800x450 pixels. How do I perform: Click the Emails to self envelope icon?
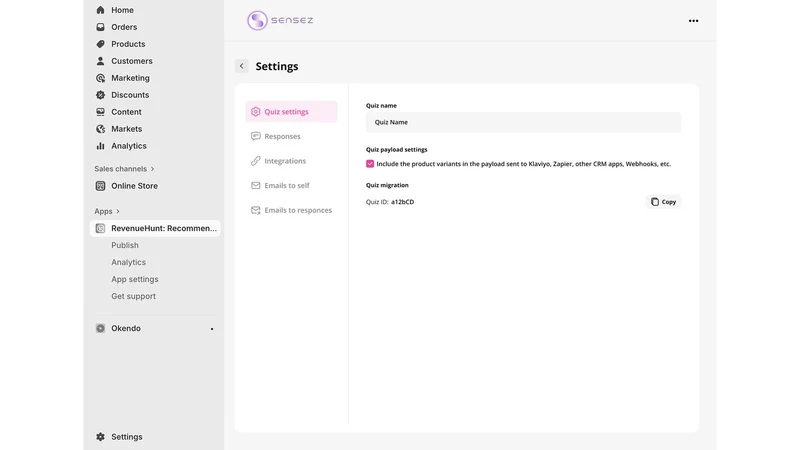pos(256,185)
